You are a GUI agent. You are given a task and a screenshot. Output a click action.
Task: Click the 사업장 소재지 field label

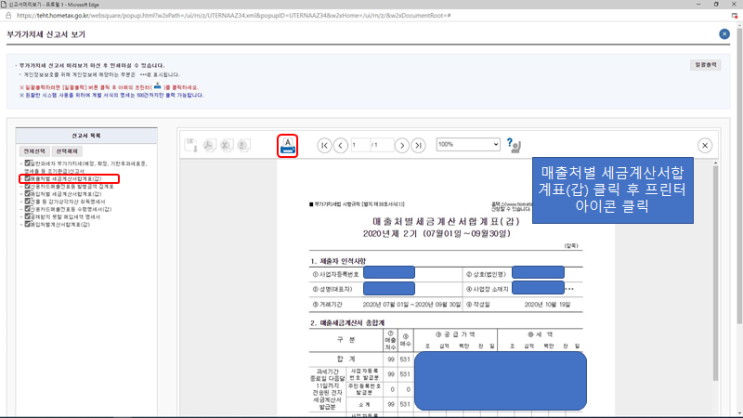click(x=487, y=289)
